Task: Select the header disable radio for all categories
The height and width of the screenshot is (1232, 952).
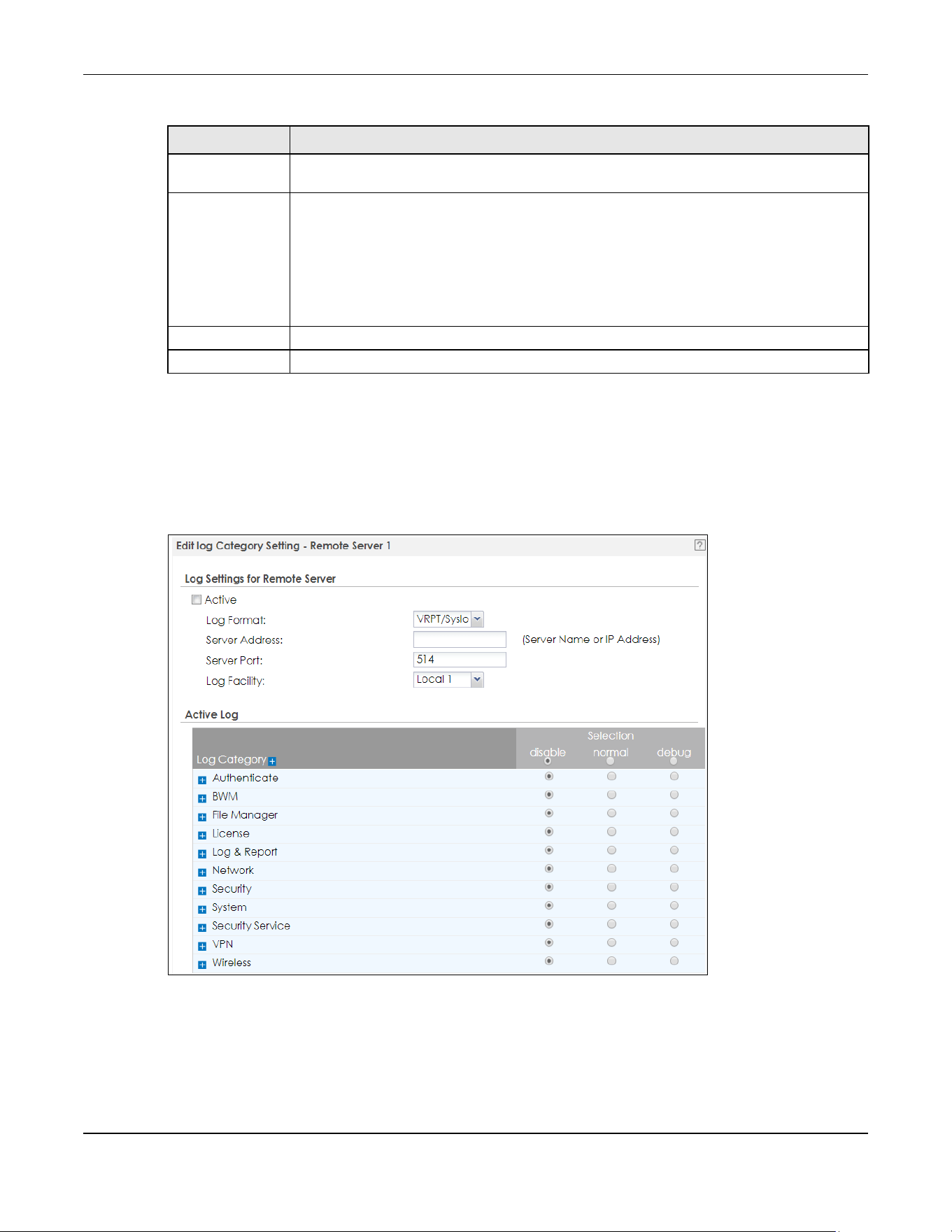Action: click(548, 761)
